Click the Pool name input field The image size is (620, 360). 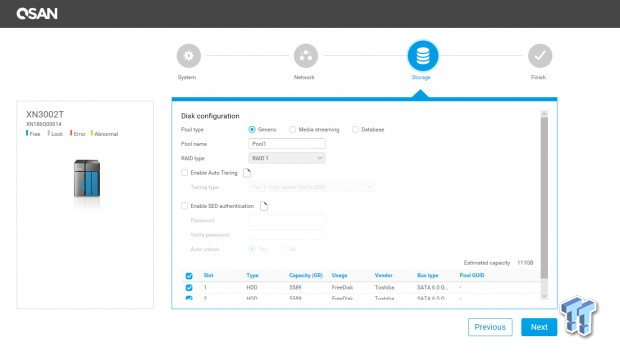tap(287, 144)
